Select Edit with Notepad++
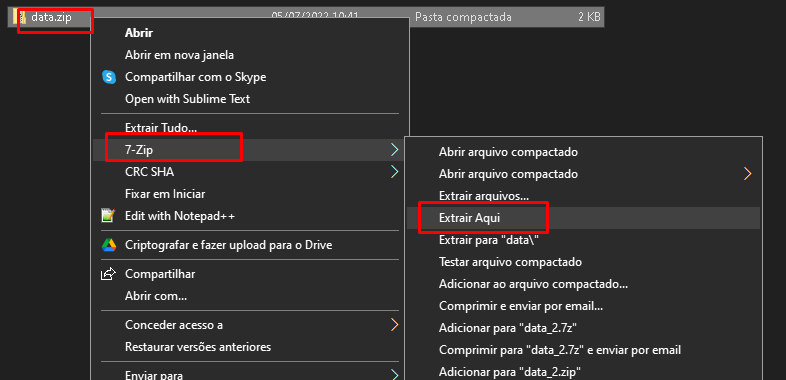This screenshot has height=380, width=786. click(180, 216)
